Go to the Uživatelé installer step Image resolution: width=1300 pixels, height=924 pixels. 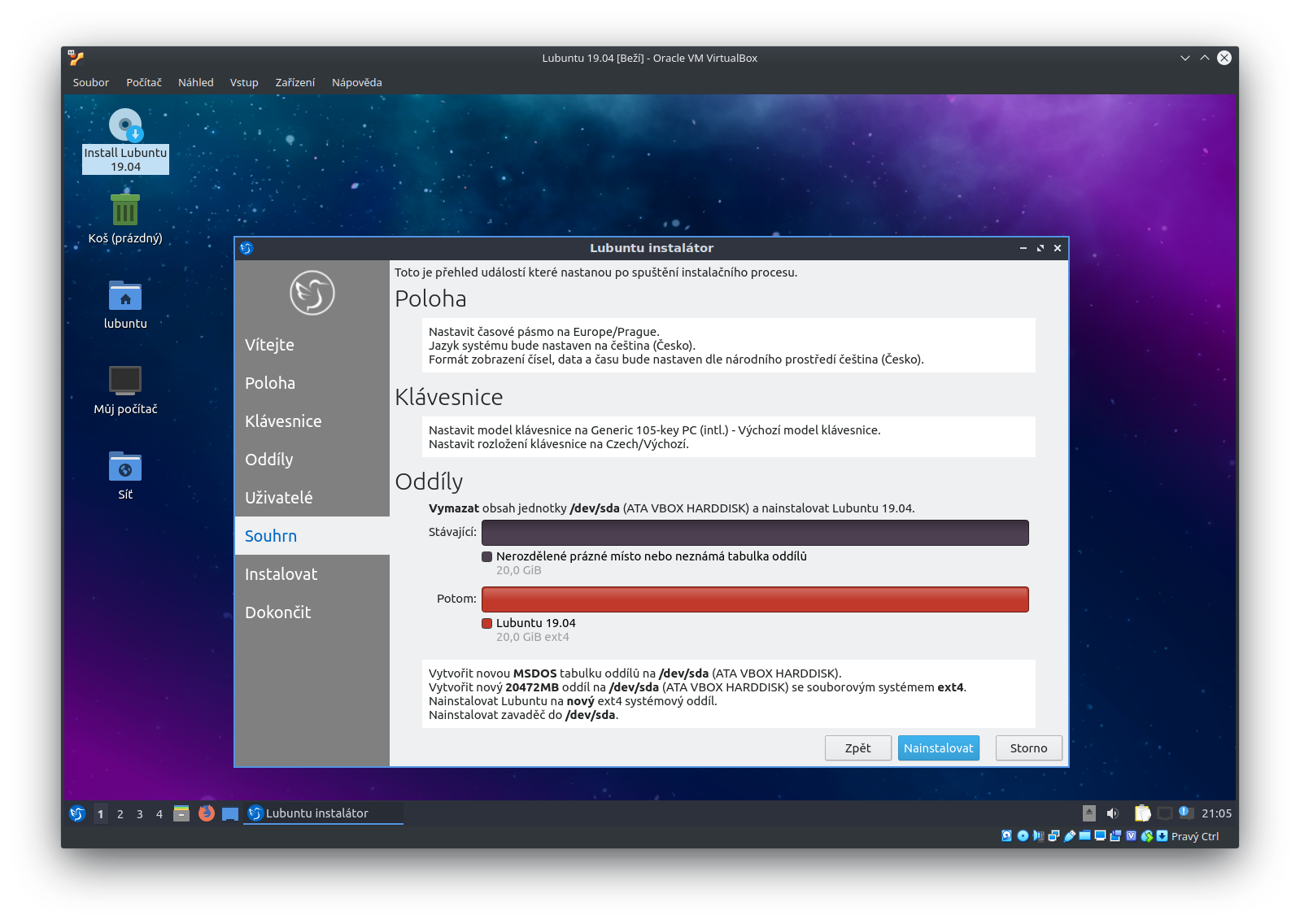tap(312, 498)
